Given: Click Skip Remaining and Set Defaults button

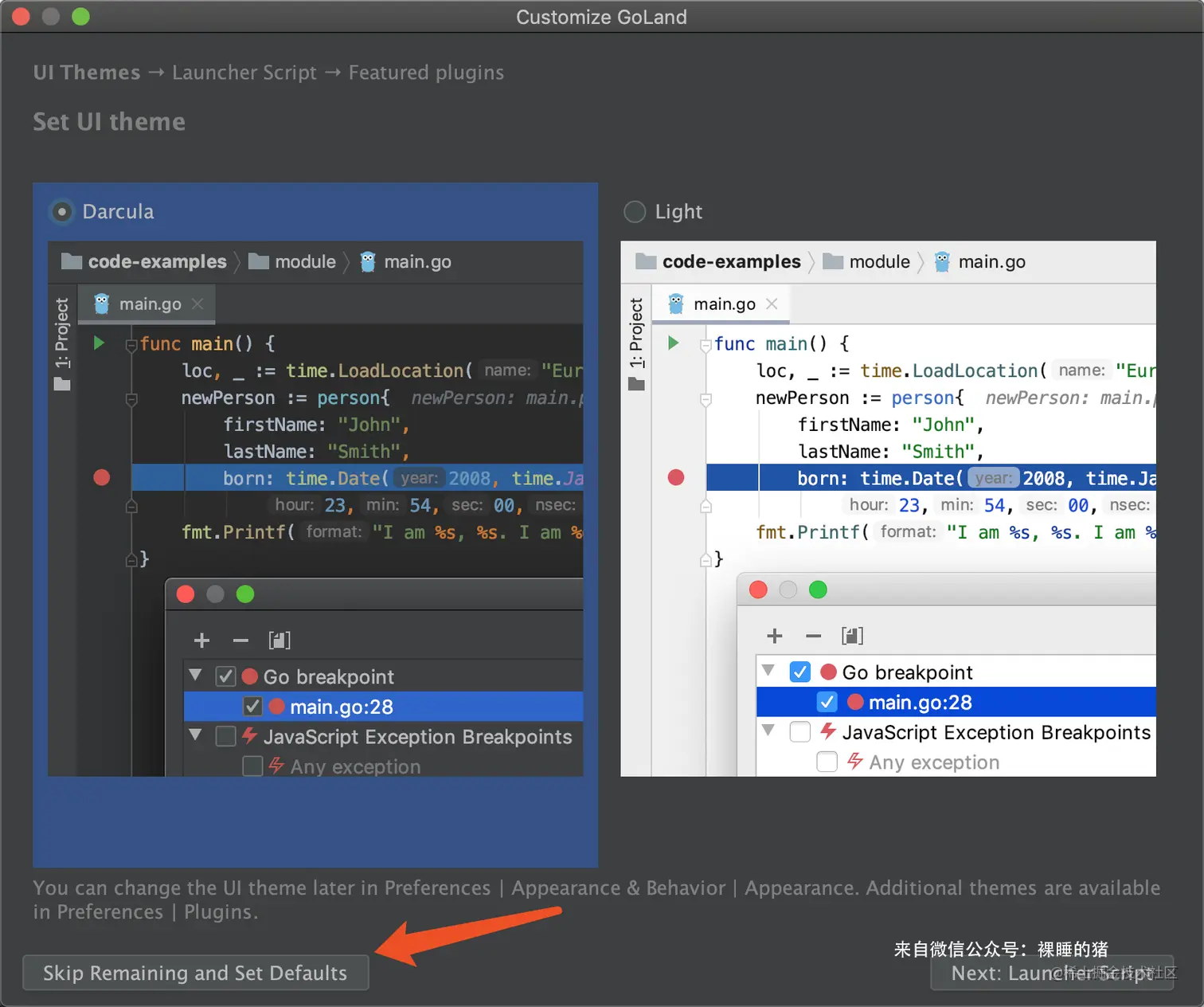Looking at the screenshot, I should click(196, 973).
